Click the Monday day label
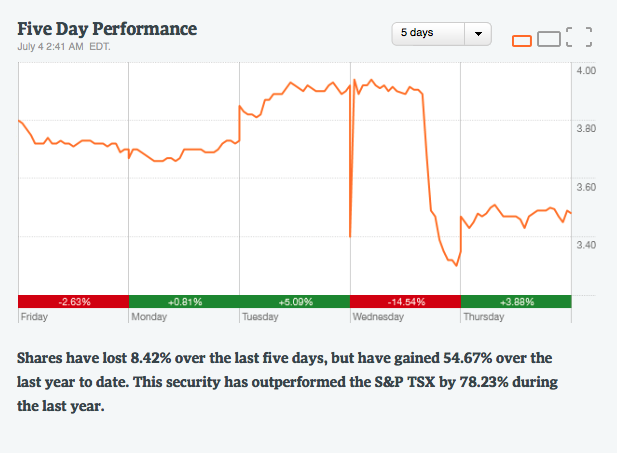The width and height of the screenshot is (618, 453). [147, 316]
